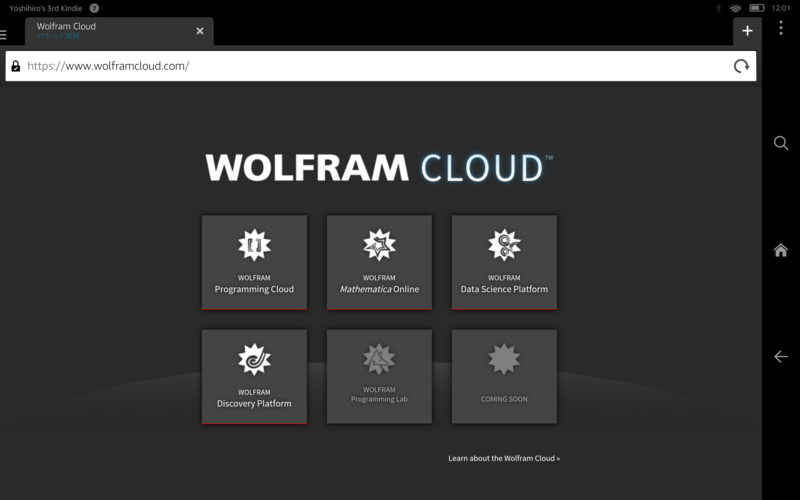800x500 pixels.
Task: Follow the Learn about the Wolfram Cloud link
Action: click(504, 458)
